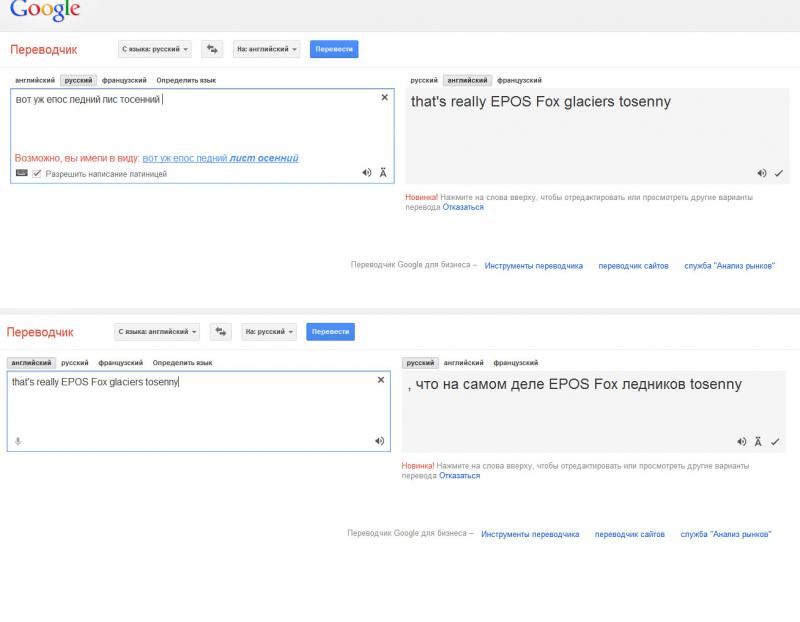The image size is (800, 622).
Task: Rate the upper translation with the checkmark
Action: coord(778,173)
